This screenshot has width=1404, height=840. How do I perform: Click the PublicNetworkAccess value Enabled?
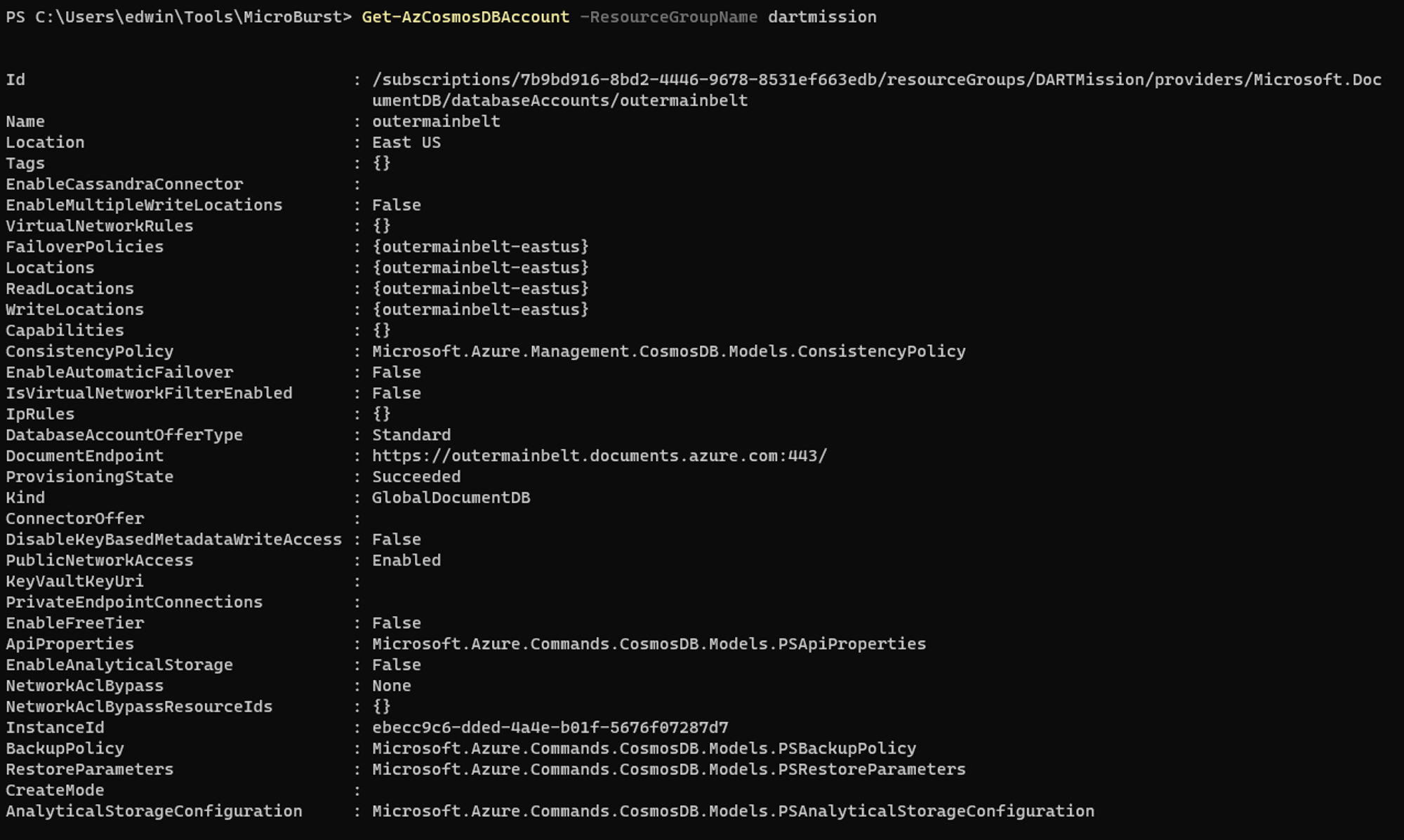(406, 561)
